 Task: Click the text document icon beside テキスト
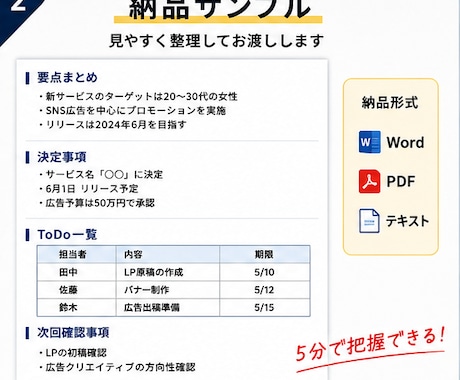click(x=369, y=221)
